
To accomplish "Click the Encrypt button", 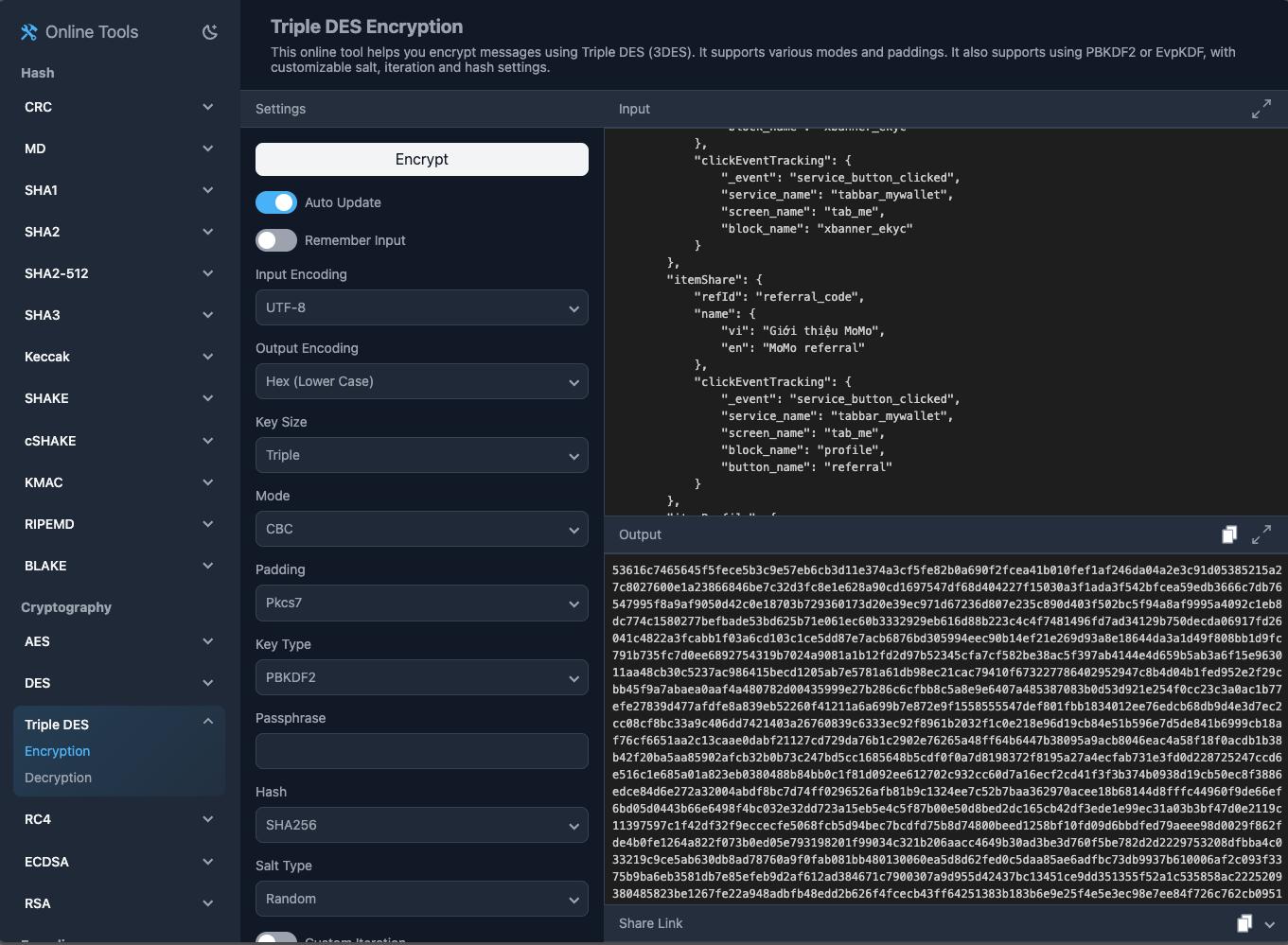I will 422,159.
